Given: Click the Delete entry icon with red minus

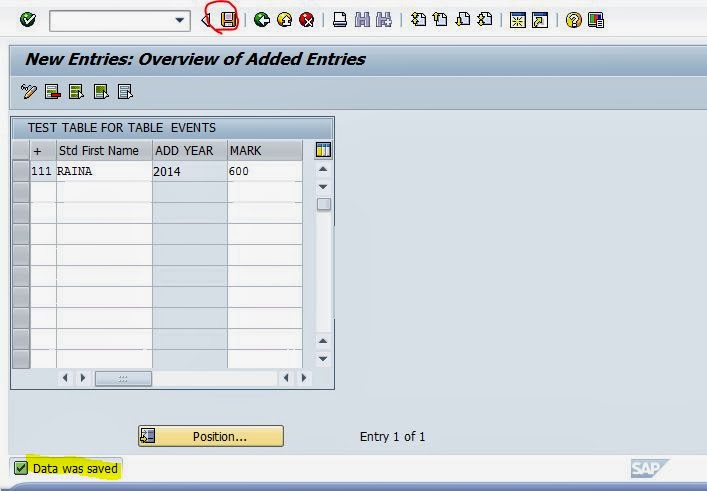Looking at the screenshot, I should [53, 92].
